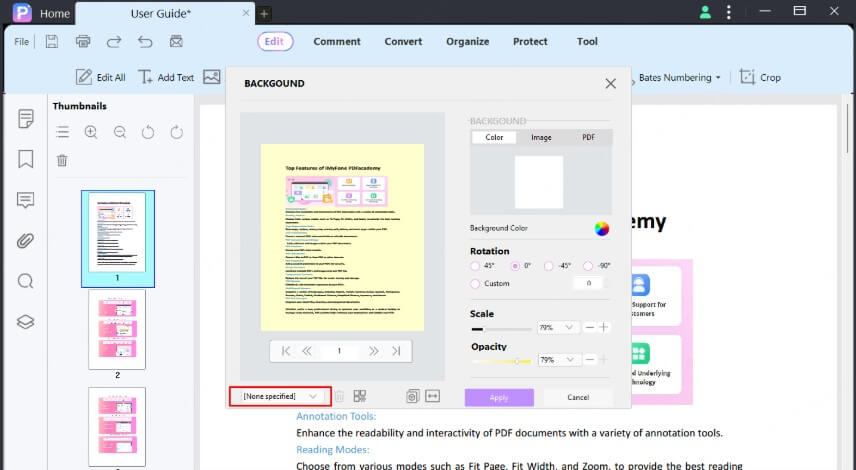
Task: Open the Background Color picker wheel
Action: pos(602,229)
